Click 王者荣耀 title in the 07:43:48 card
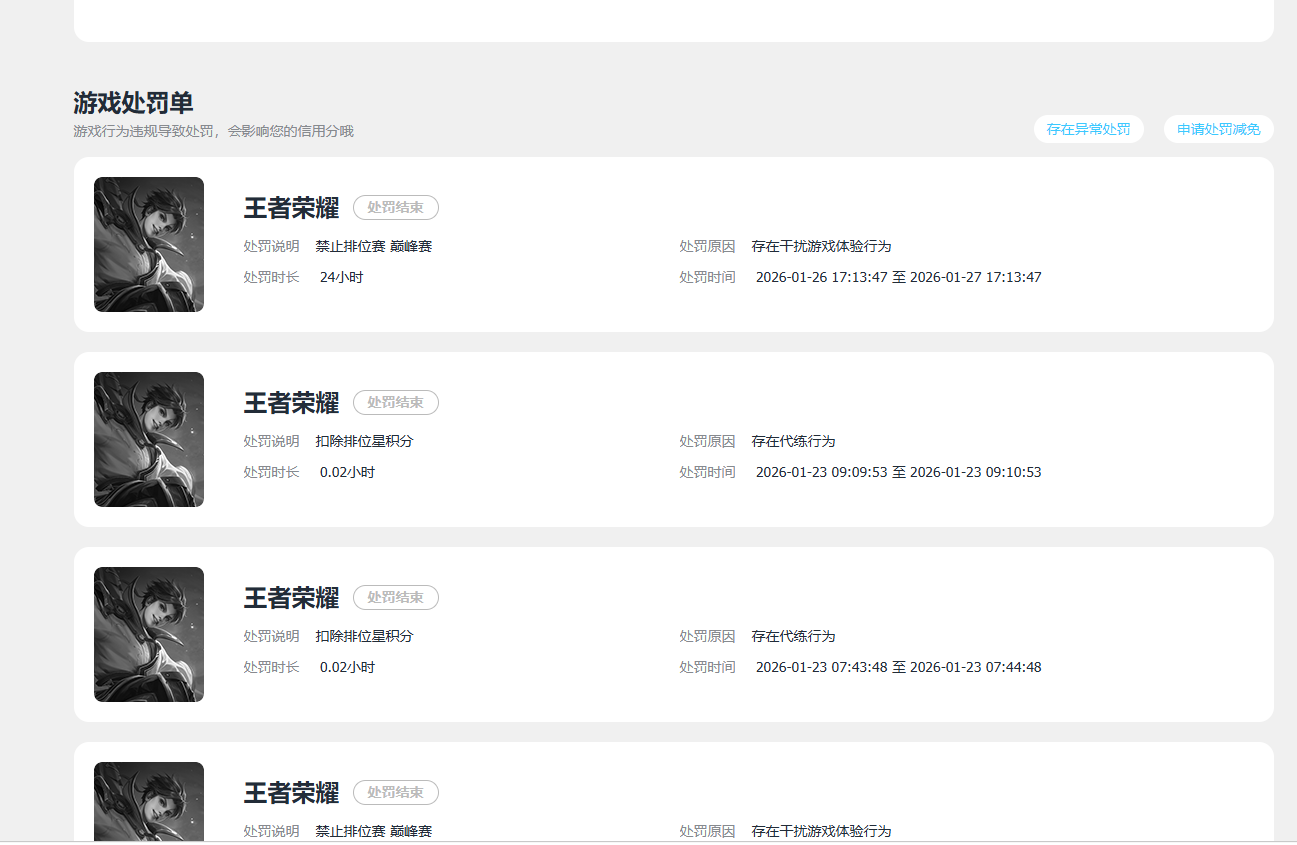 point(291,598)
